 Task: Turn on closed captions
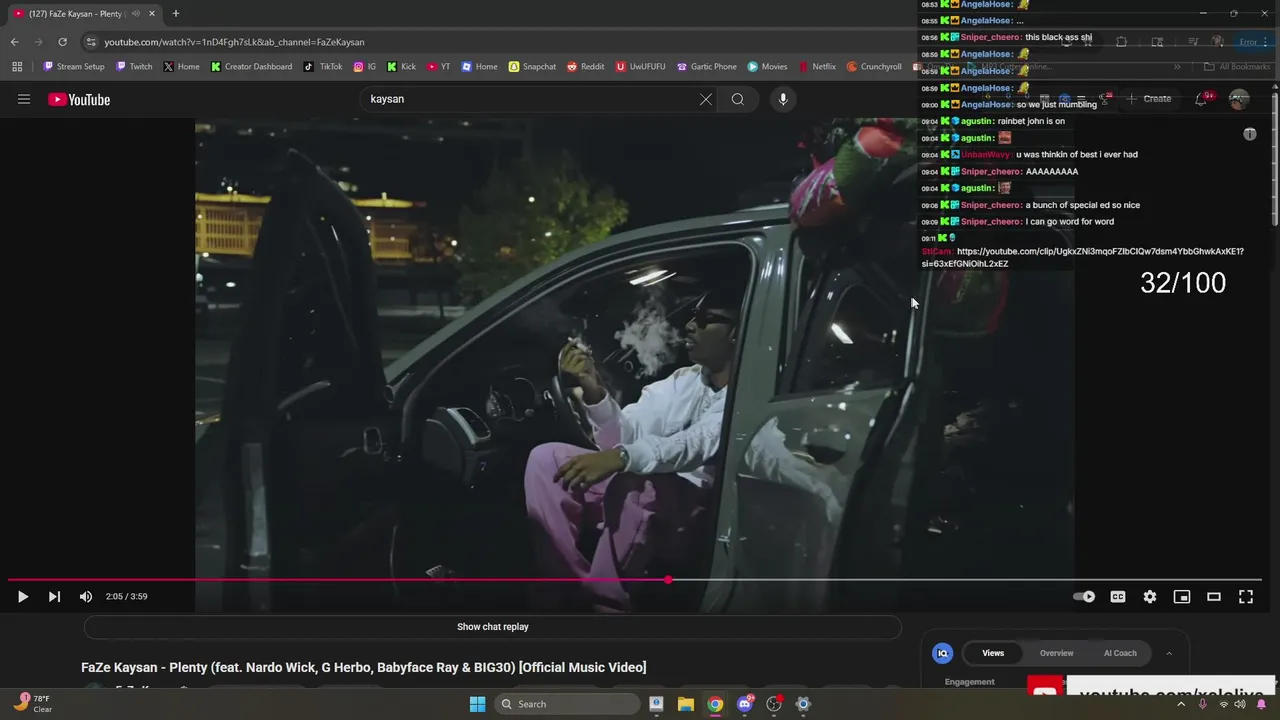1118,597
